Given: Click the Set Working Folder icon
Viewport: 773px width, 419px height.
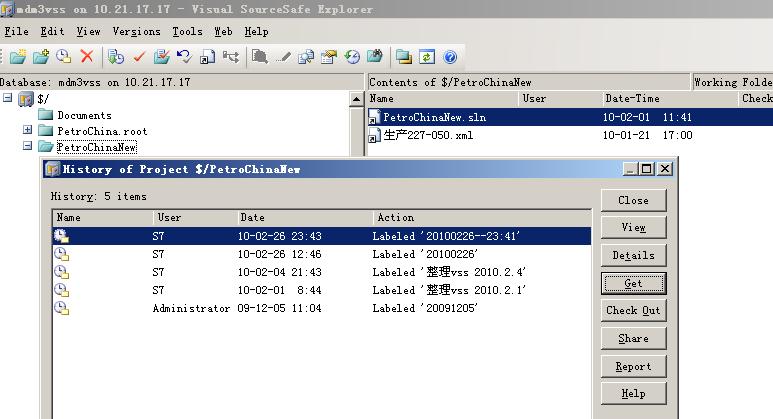Looking at the screenshot, I should [404, 57].
